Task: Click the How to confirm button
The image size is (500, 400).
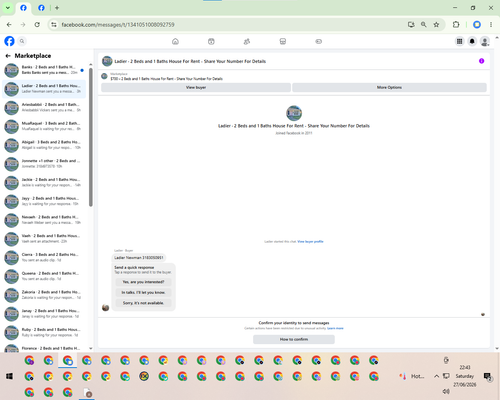Action: click(x=294, y=339)
